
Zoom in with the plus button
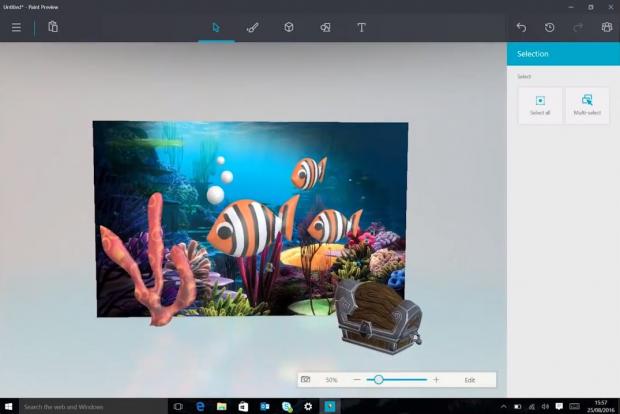coord(436,380)
